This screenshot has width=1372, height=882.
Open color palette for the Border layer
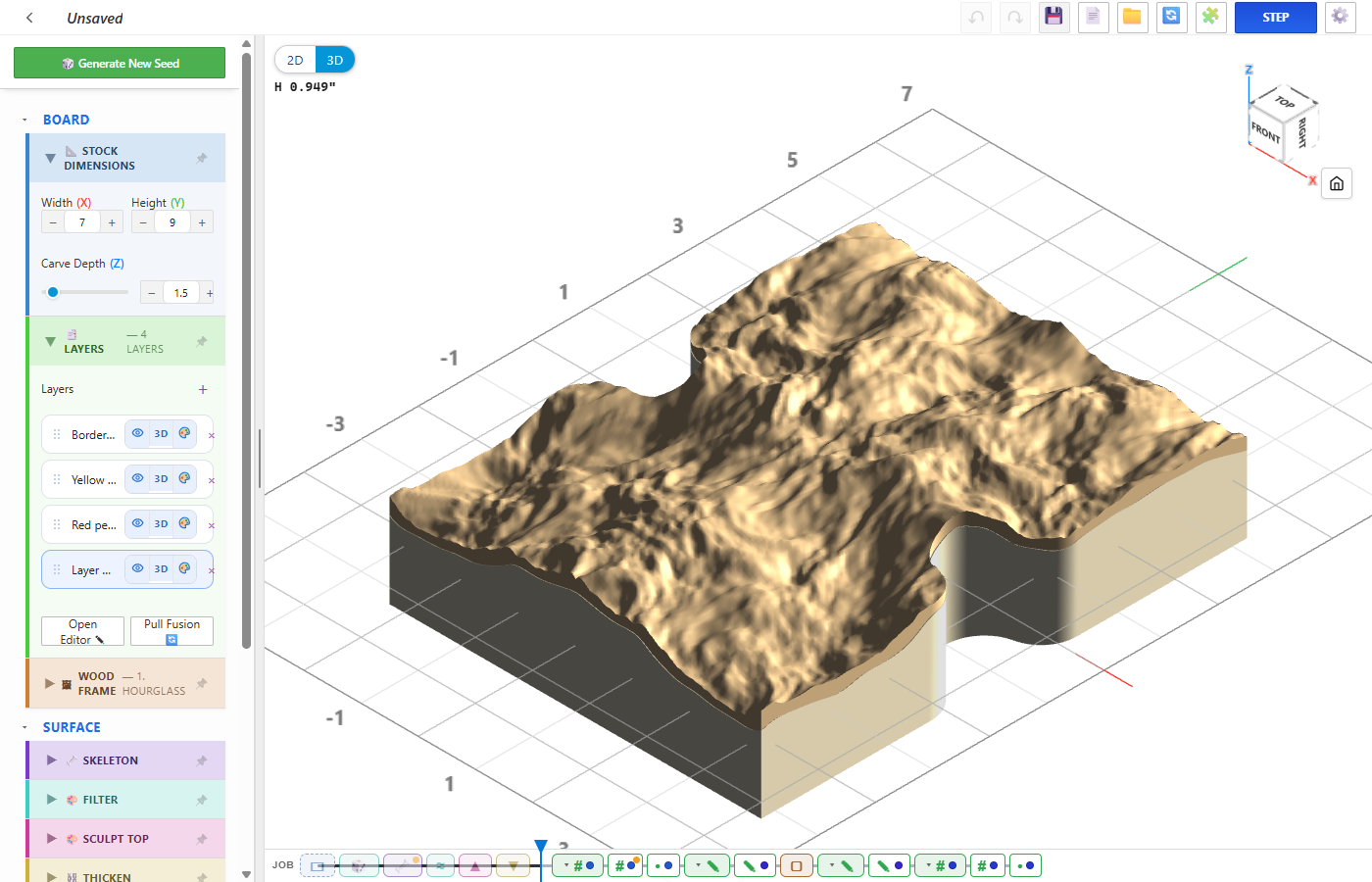click(x=184, y=433)
